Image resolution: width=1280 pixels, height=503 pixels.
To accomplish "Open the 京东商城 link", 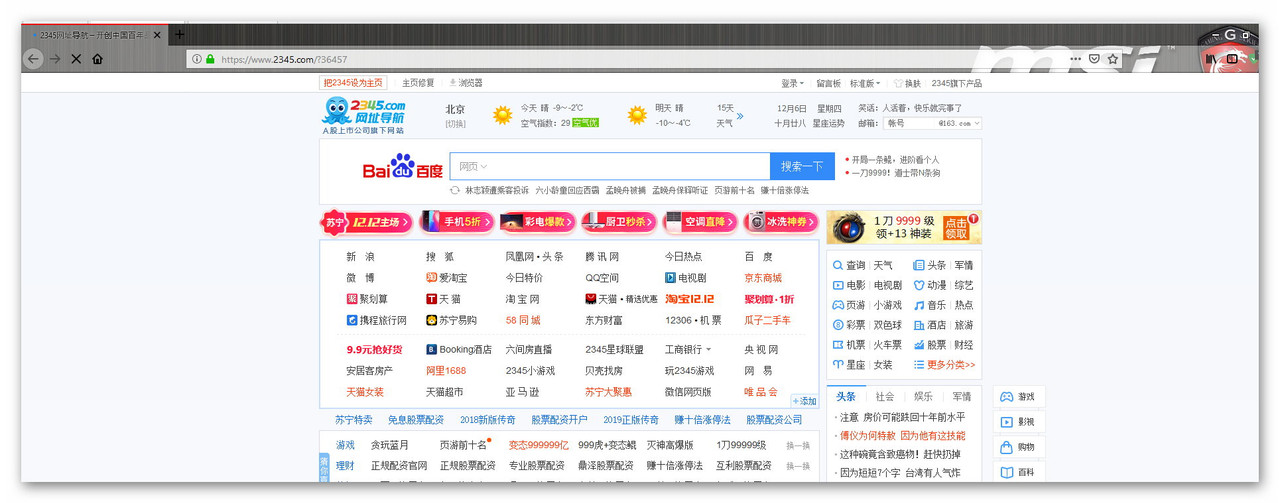I will (x=763, y=278).
